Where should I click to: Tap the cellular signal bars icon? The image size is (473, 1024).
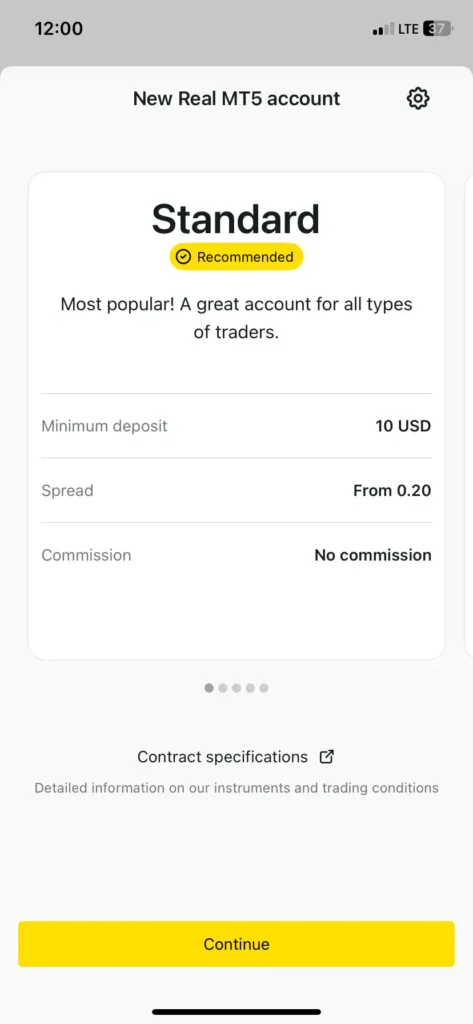(383, 29)
